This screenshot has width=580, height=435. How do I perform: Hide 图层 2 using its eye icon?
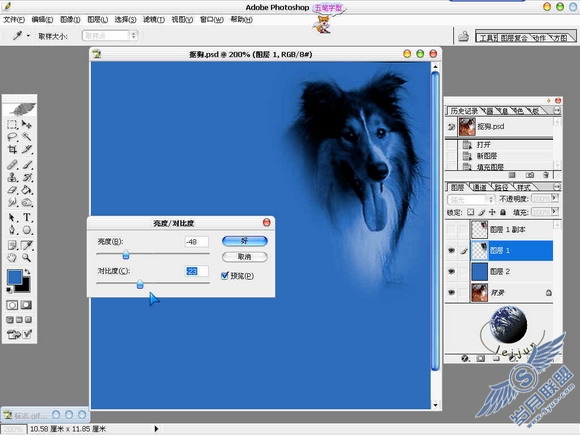(x=451, y=272)
